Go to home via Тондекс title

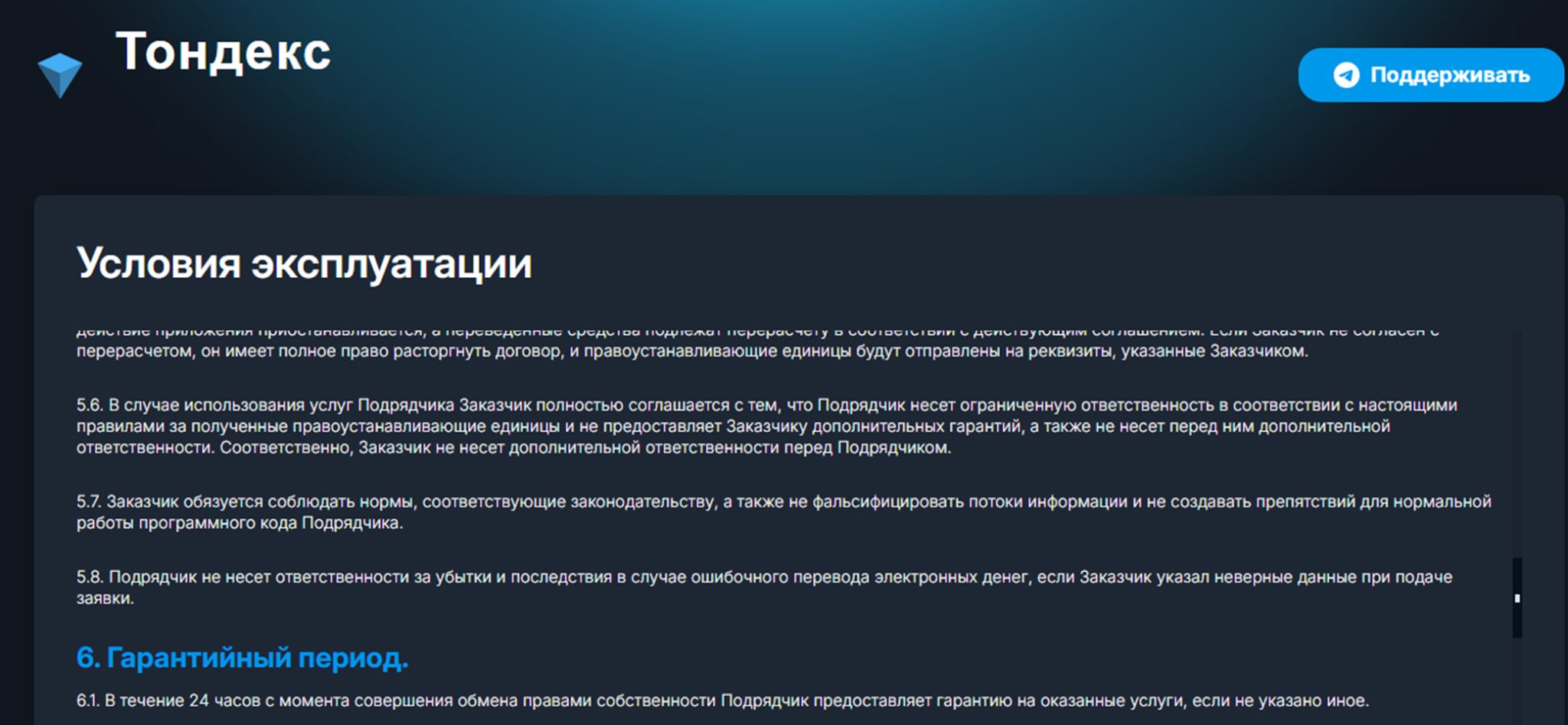223,52
